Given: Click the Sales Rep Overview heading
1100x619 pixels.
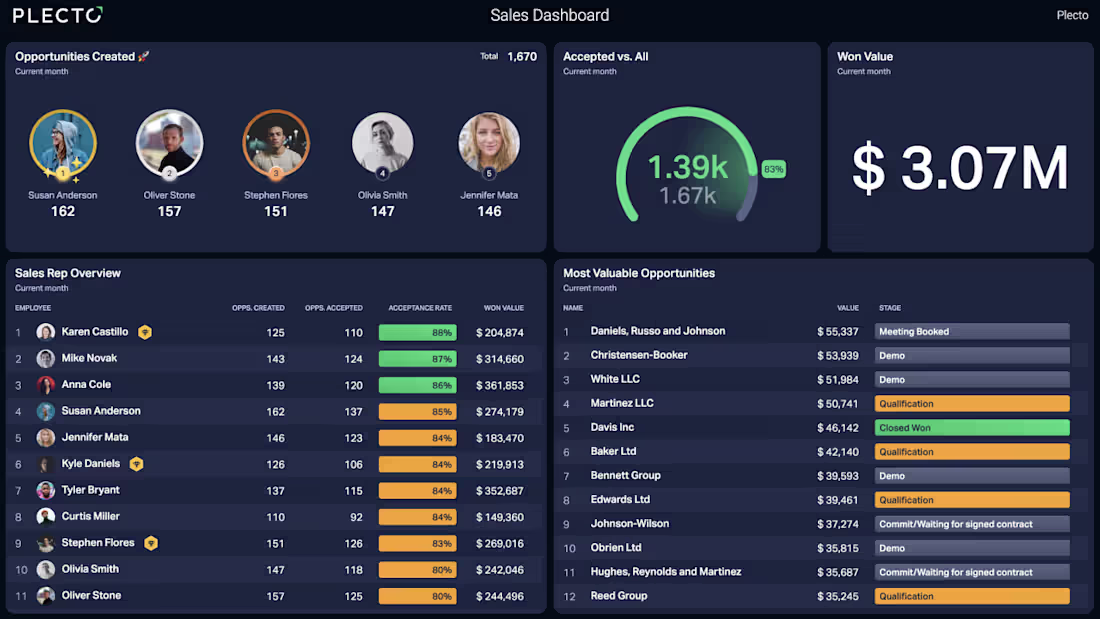Looking at the screenshot, I should [x=68, y=273].
